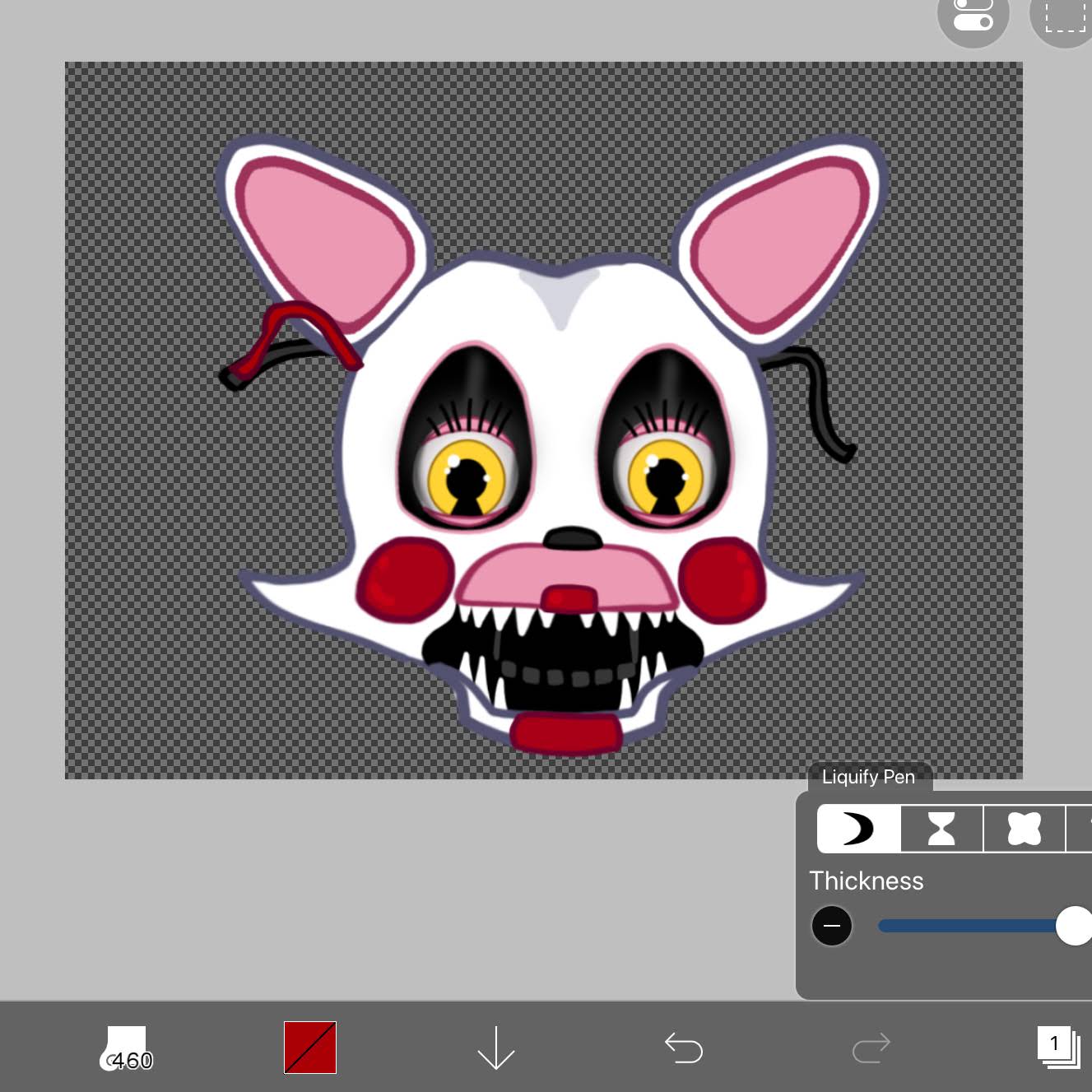The height and width of the screenshot is (1092, 1092).
Task: Select the hourglass Pinch liquify mode
Action: coord(942,829)
